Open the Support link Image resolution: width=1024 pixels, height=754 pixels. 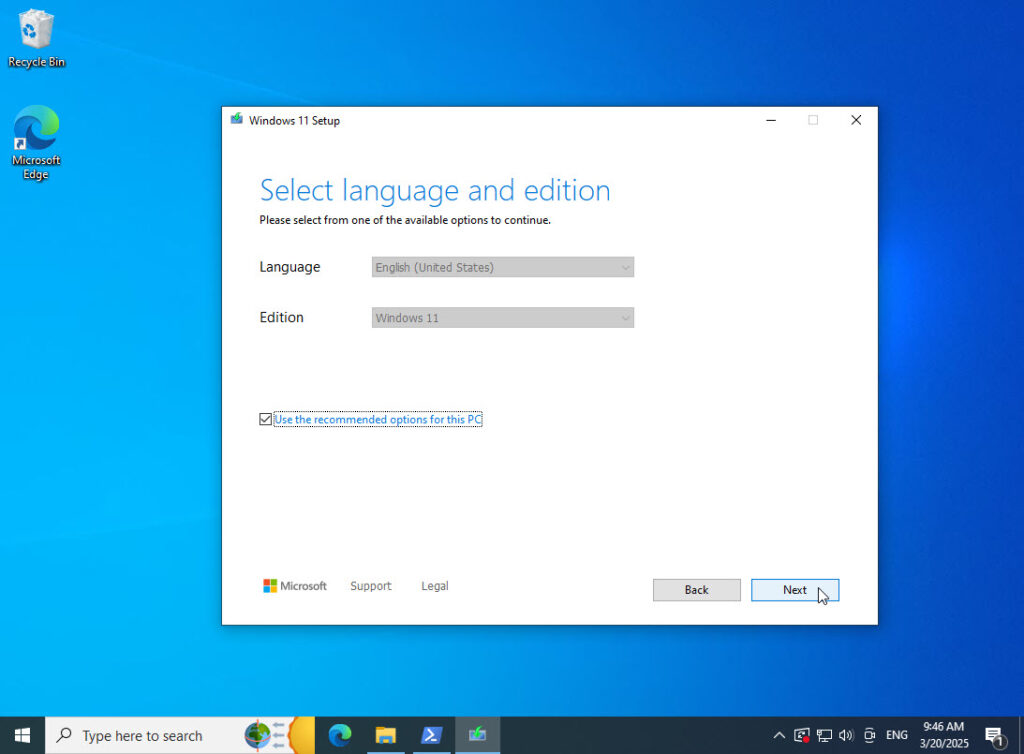pos(370,586)
